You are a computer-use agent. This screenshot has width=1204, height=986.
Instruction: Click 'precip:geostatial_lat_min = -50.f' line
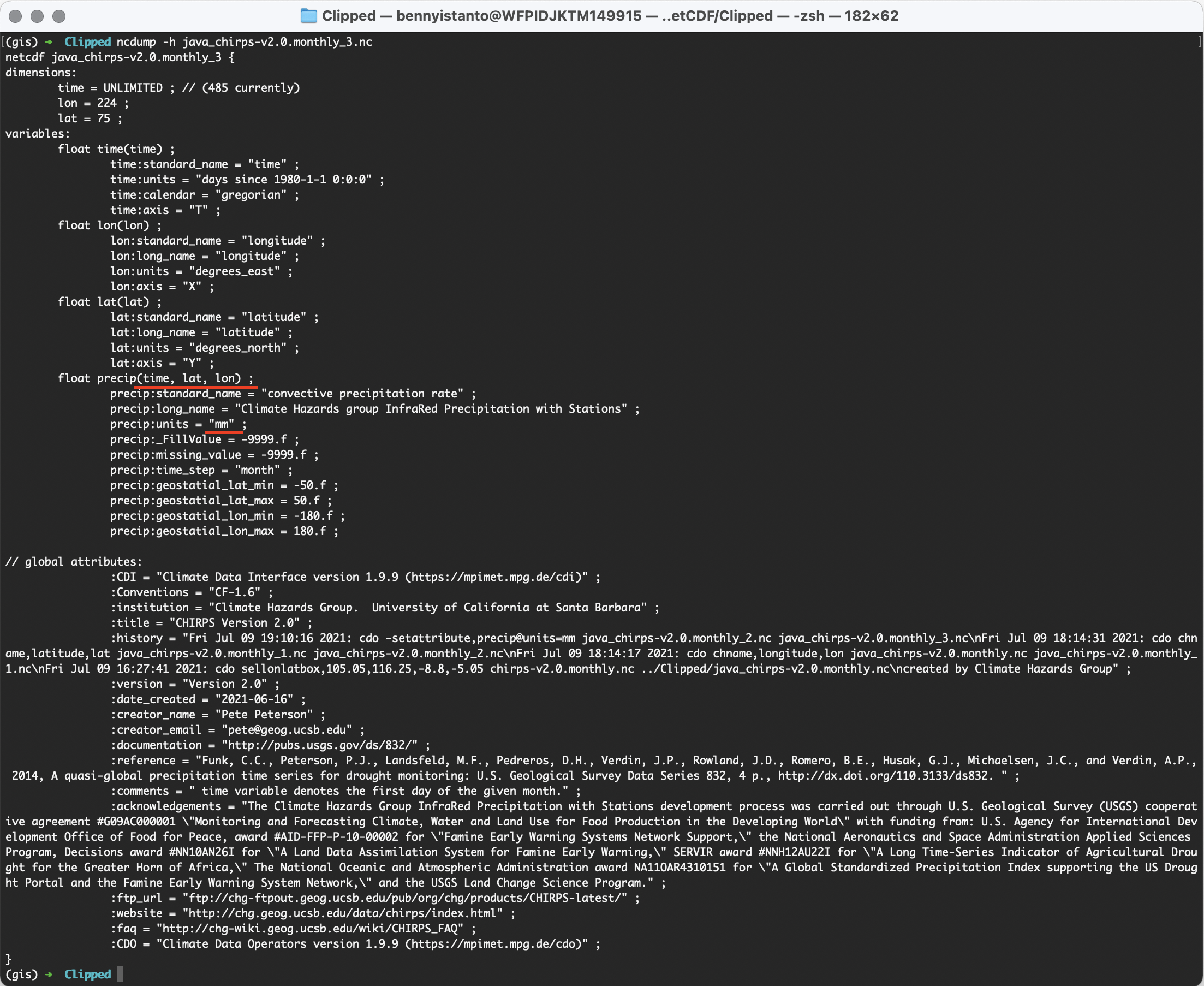224,486
